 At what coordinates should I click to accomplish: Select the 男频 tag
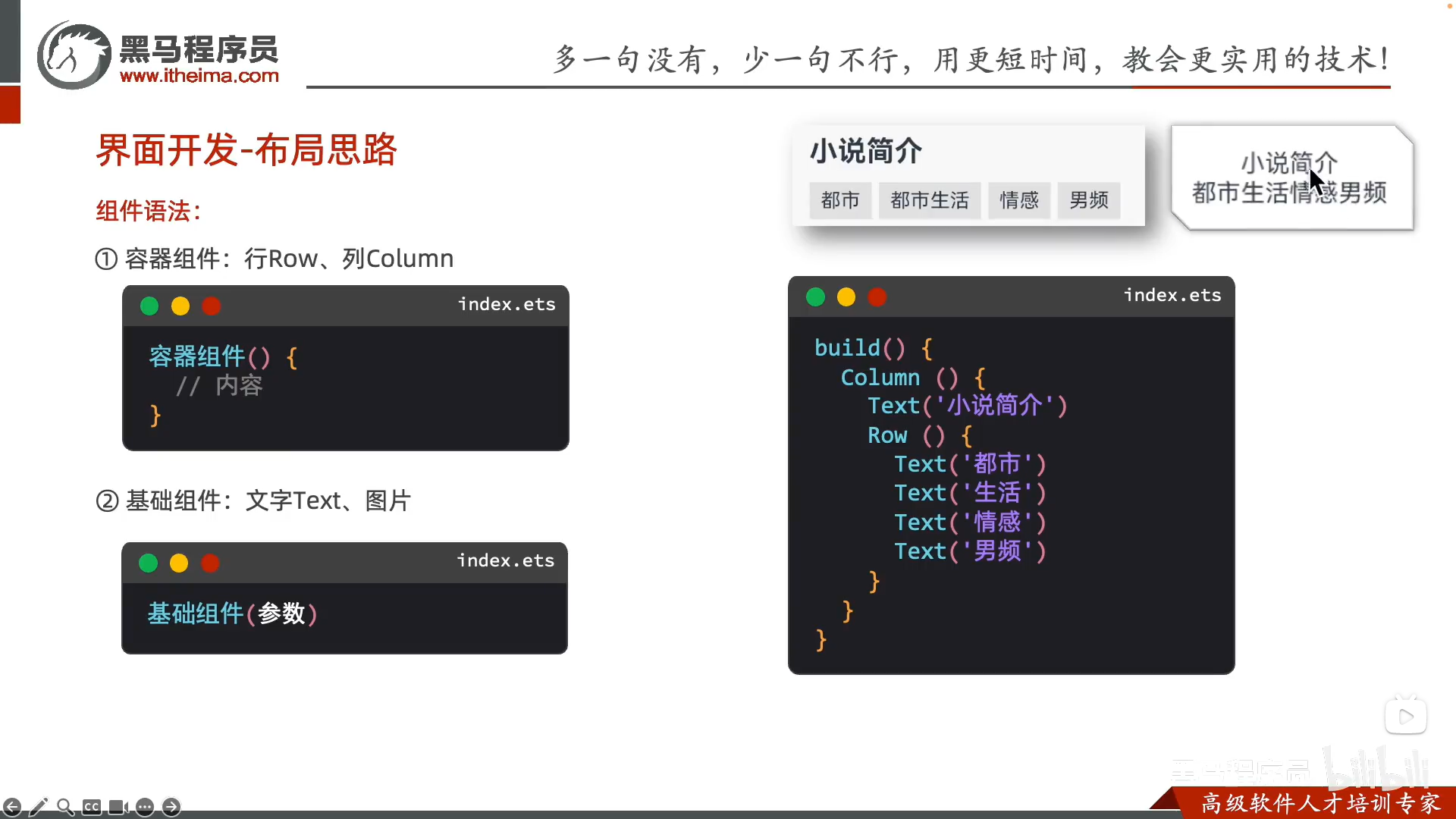pyautogui.click(x=1089, y=200)
